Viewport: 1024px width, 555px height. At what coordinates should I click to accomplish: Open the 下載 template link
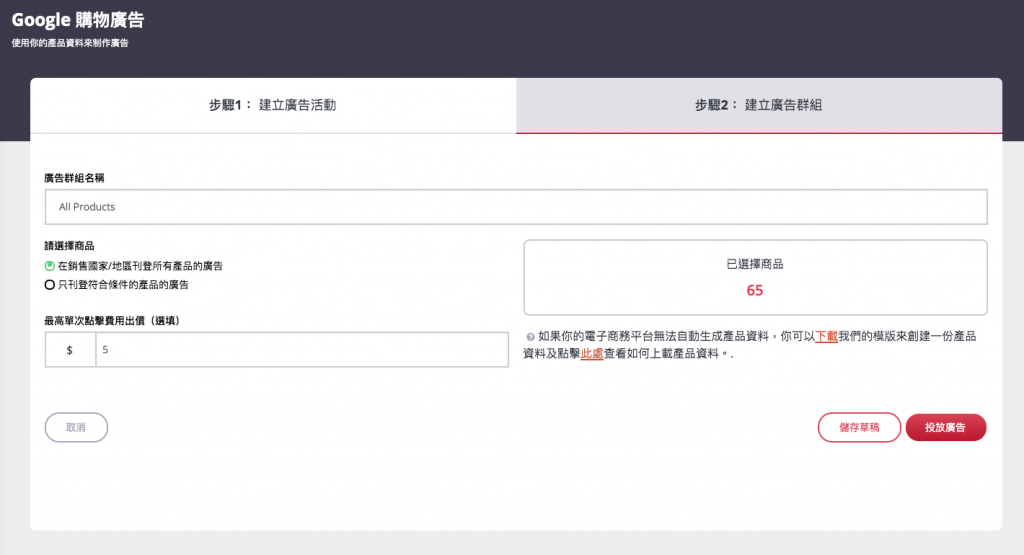[826, 336]
